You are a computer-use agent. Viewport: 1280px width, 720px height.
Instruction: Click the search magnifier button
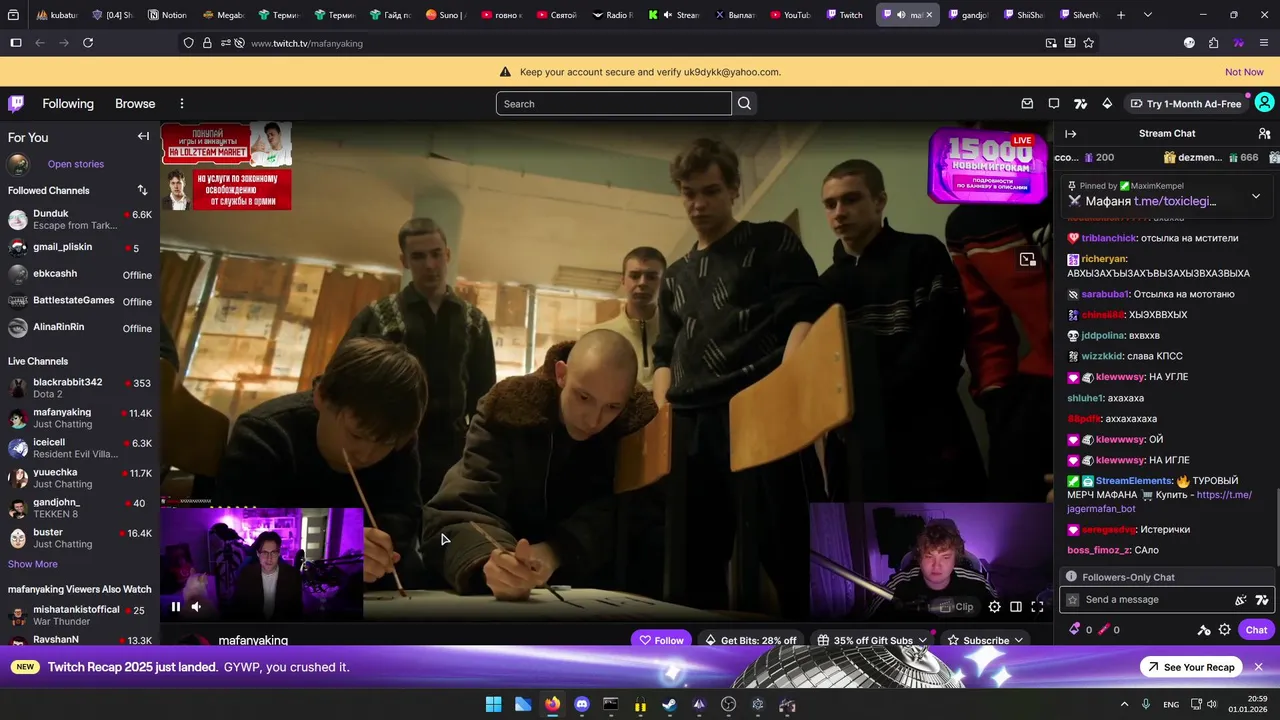744,103
